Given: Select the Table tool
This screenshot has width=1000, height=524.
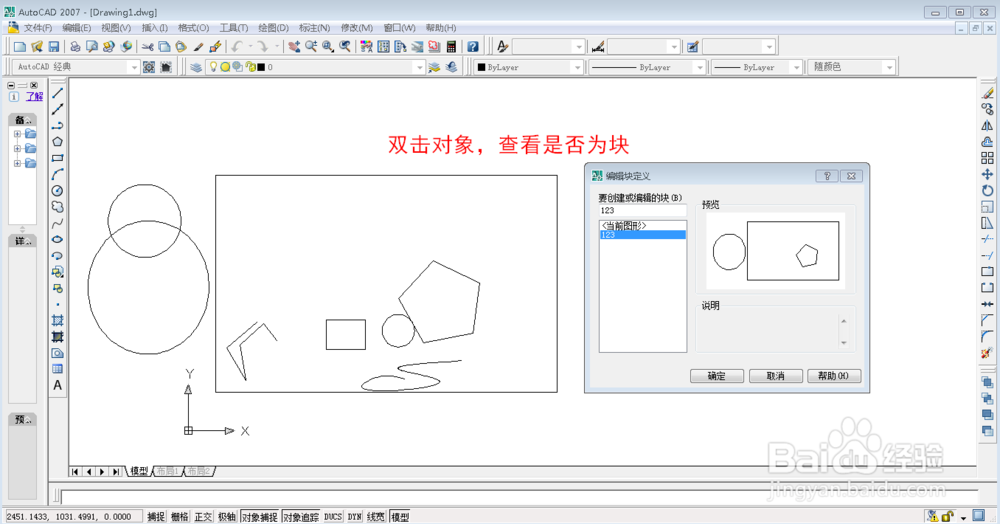Looking at the screenshot, I should 57,369.
